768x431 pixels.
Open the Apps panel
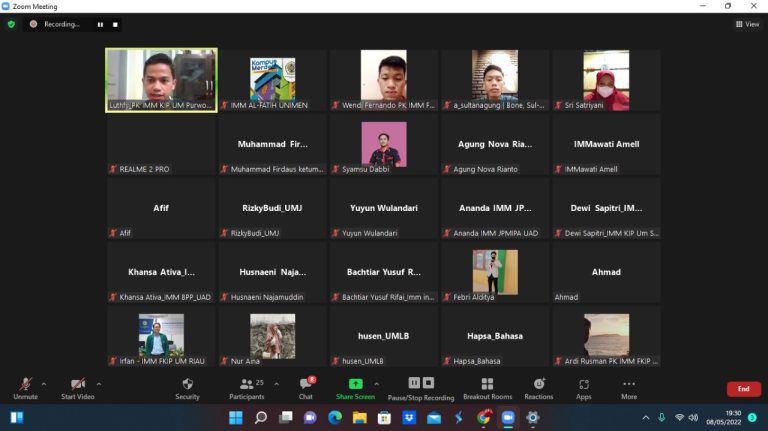[583, 388]
